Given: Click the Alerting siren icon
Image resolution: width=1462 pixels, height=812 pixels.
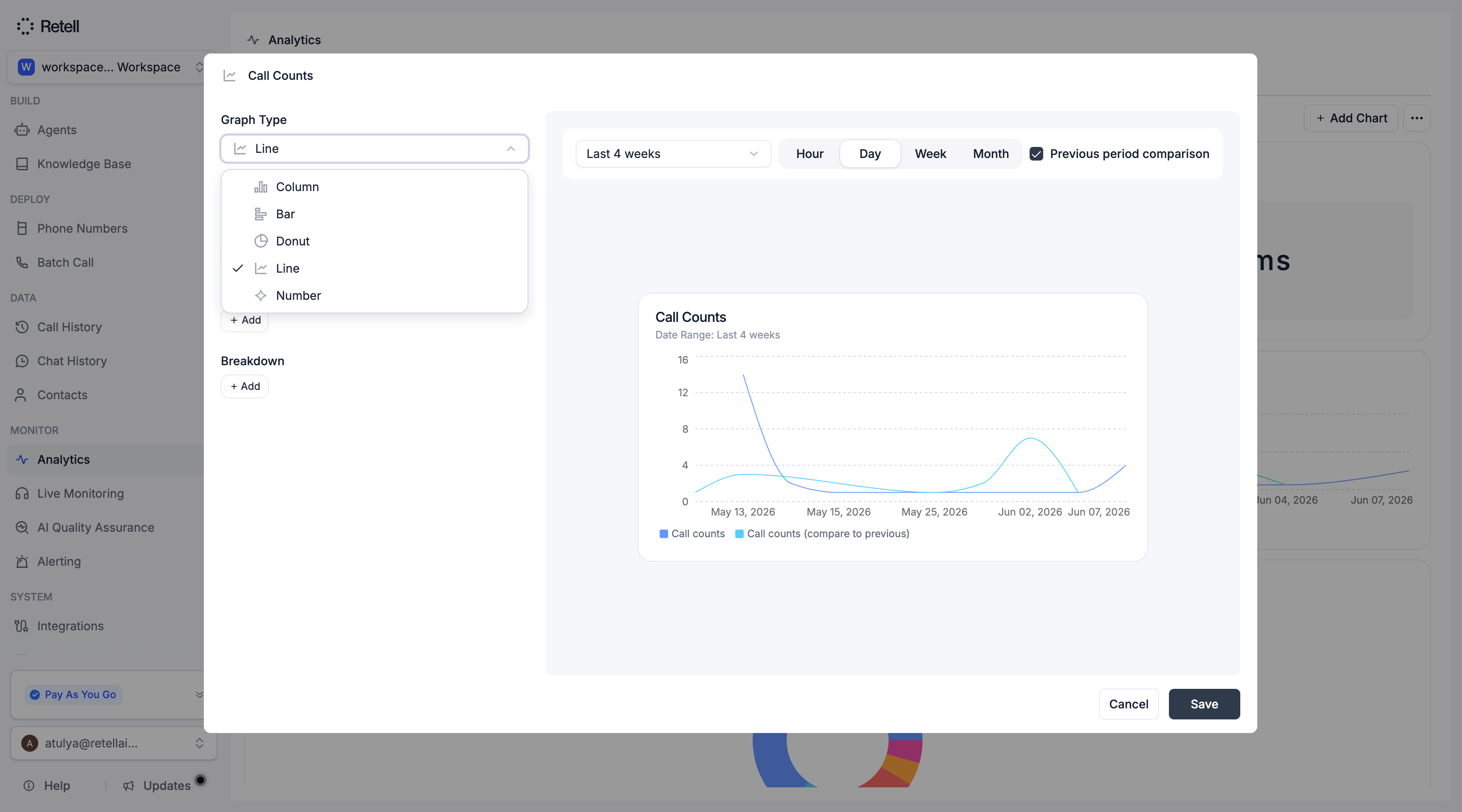Looking at the screenshot, I should (x=22, y=561).
